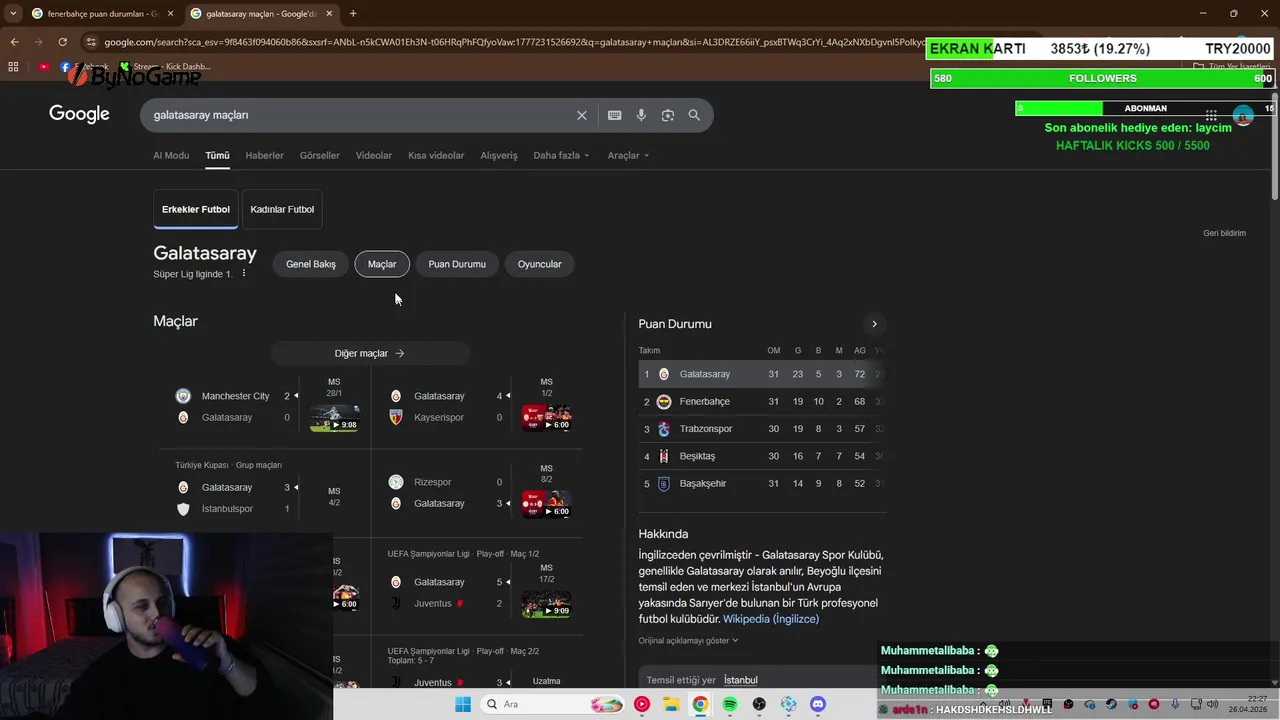Select Başakşehir row in standings table
This screenshot has width=1280, height=720.
(x=762, y=484)
